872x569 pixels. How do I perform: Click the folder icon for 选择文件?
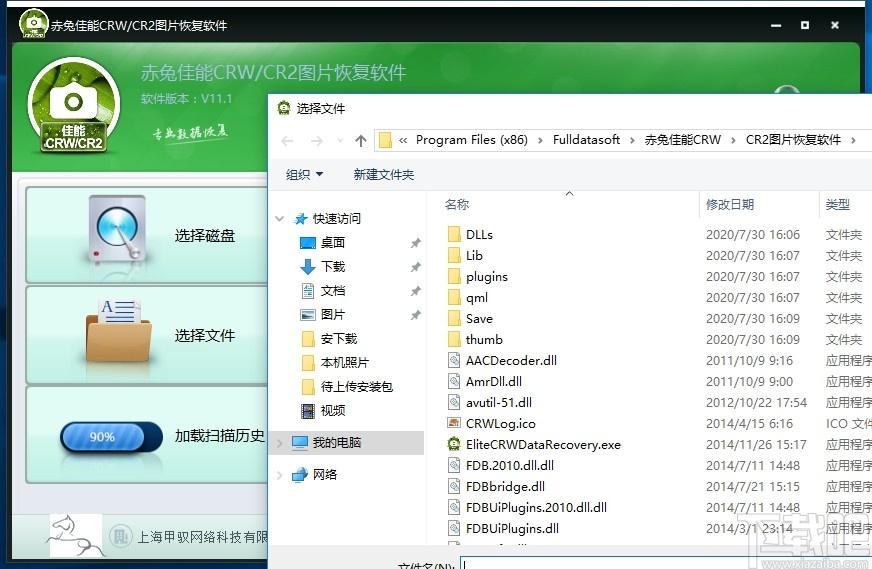click(118, 331)
